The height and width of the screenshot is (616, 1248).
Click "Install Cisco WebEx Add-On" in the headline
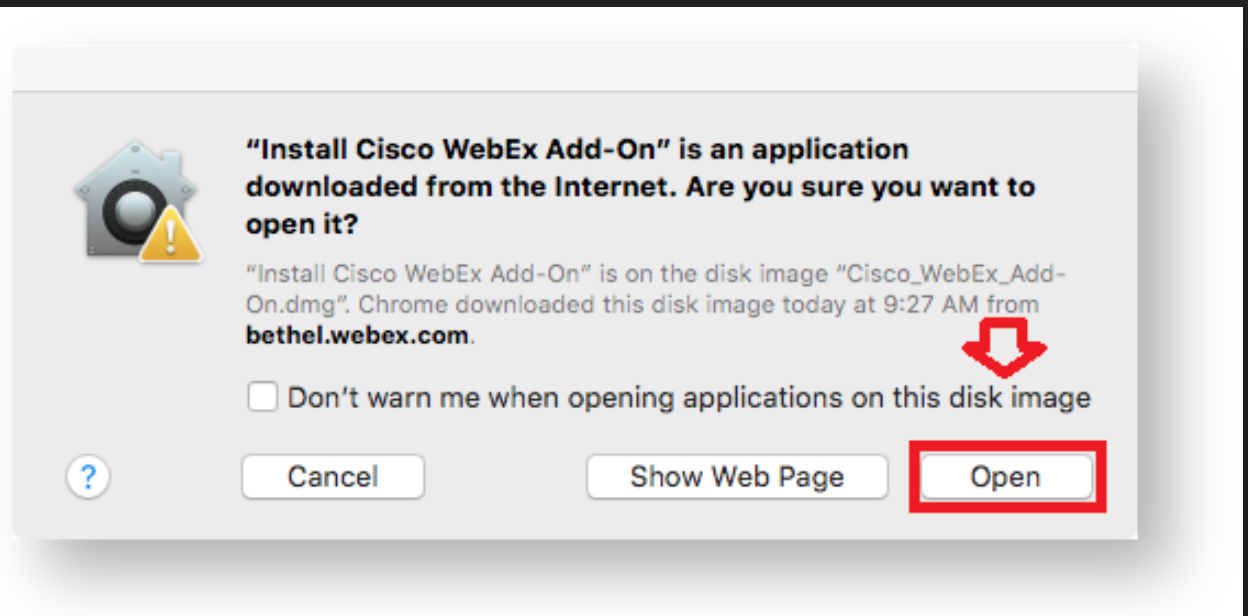point(462,150)
